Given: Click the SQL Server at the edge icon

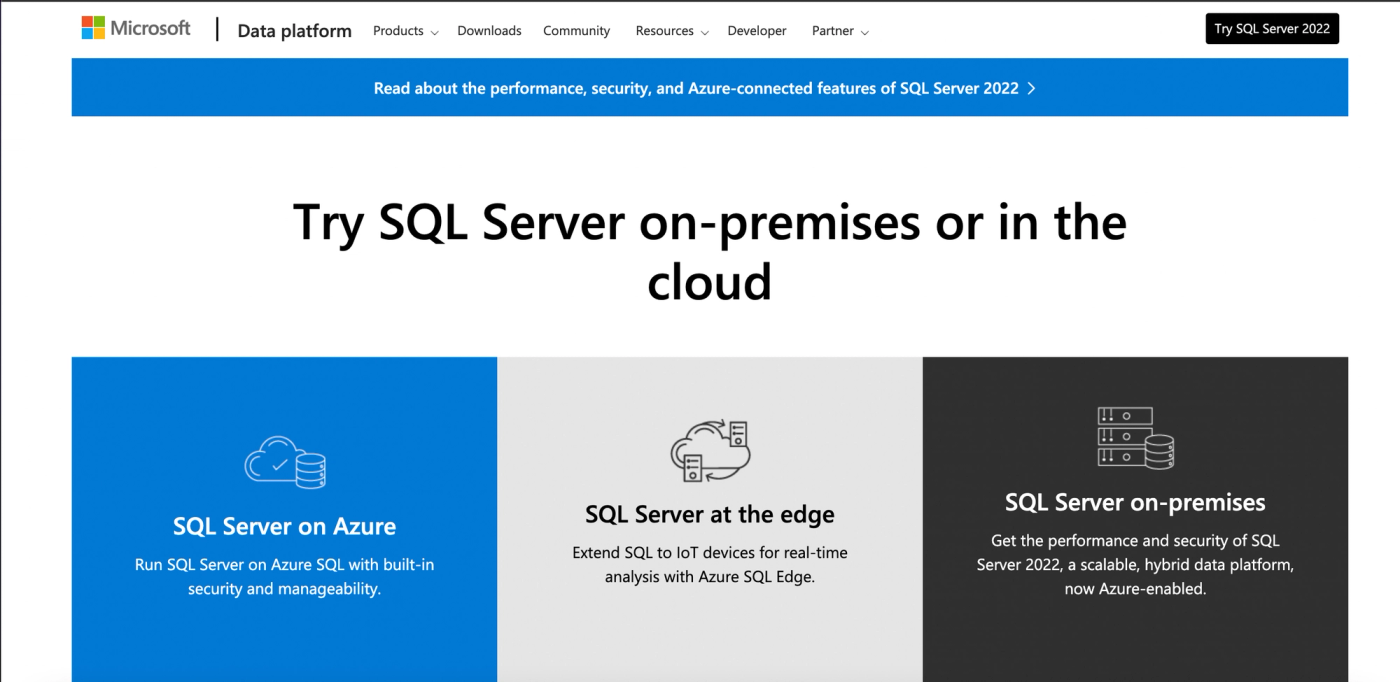Looking at the screenshot, I should pos(709,451).
